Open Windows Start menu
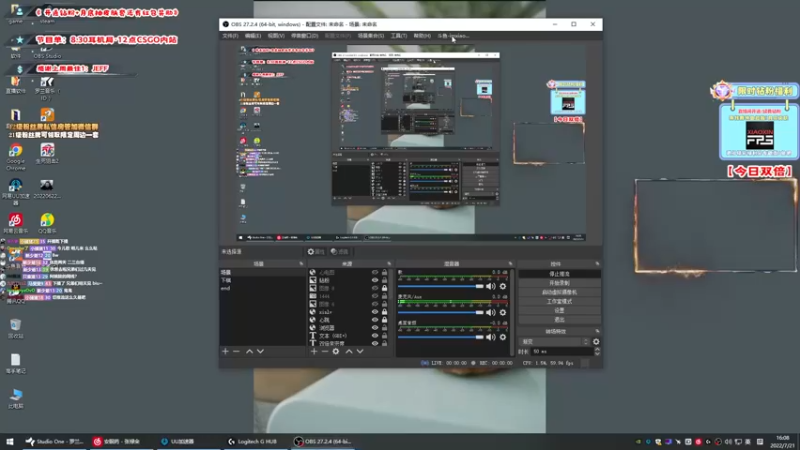Image resolution: width=800 pixels, height=450 pixels. 10,441
